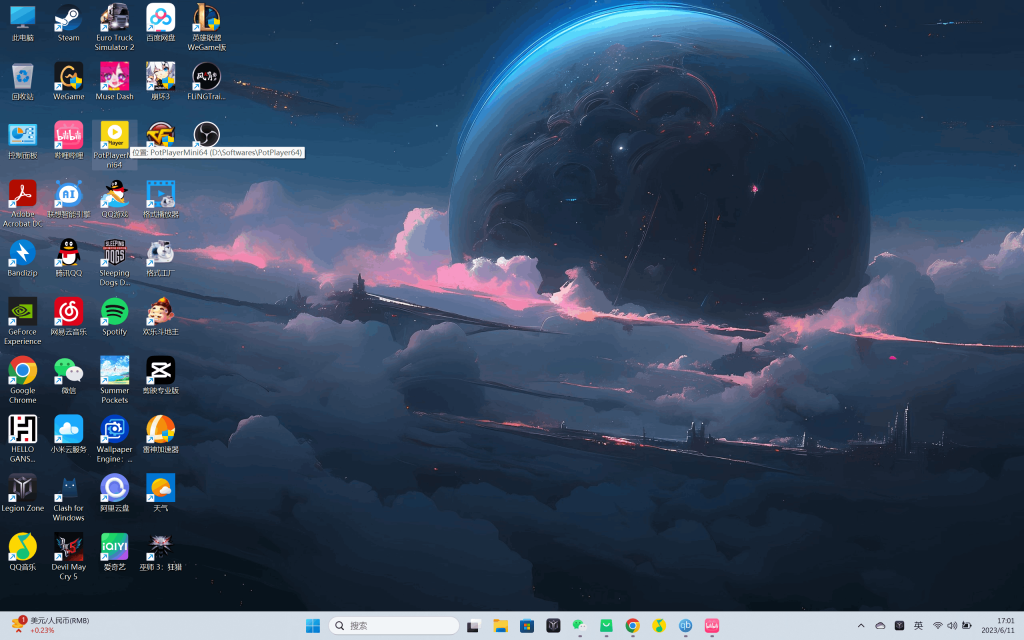The width and height of the screenshot is (1024, 640).
Task: Start Euro Truck Simulator 2
Action: 113,20
